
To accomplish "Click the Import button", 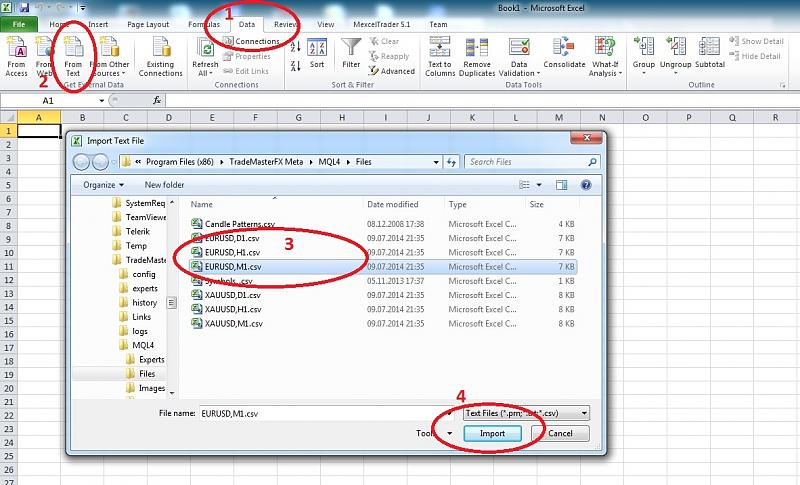I will tap(492, 433).
